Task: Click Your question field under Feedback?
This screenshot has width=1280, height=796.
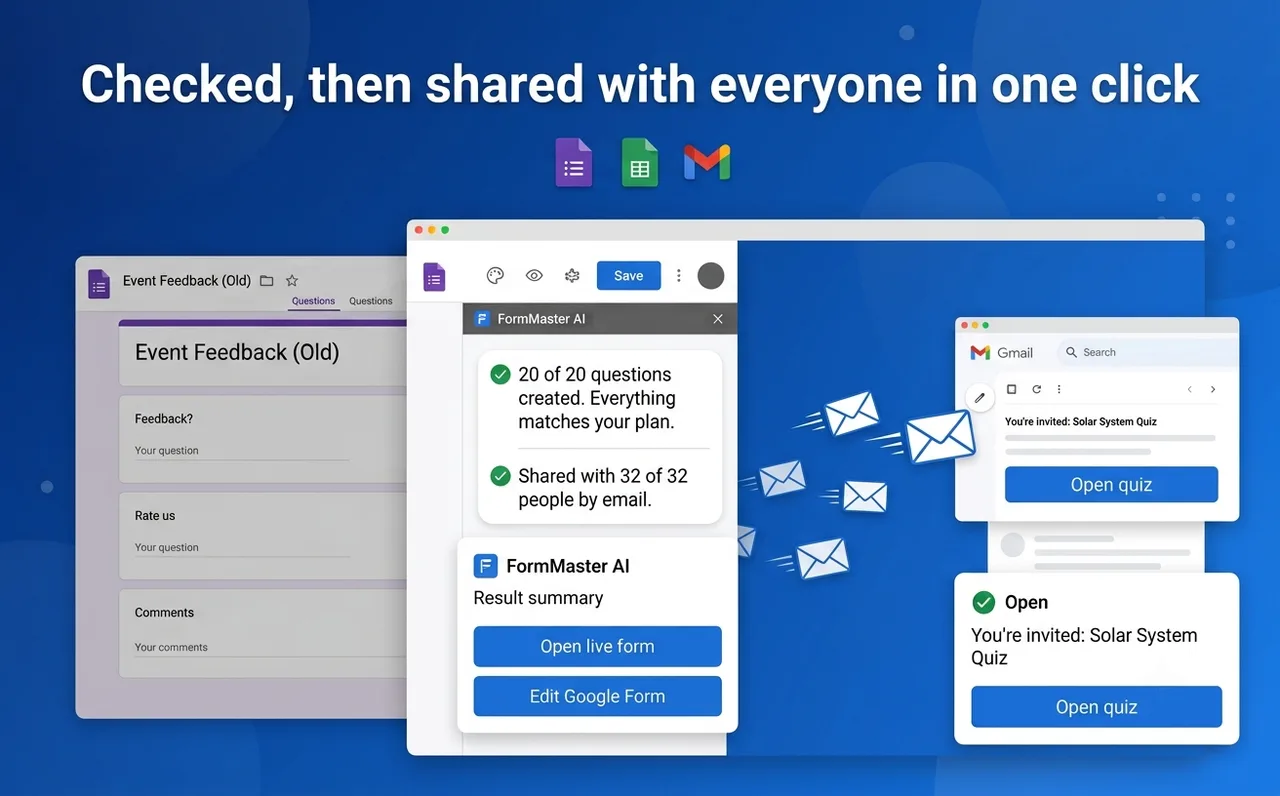Action: pyautogui.click(x=242, y=451)
